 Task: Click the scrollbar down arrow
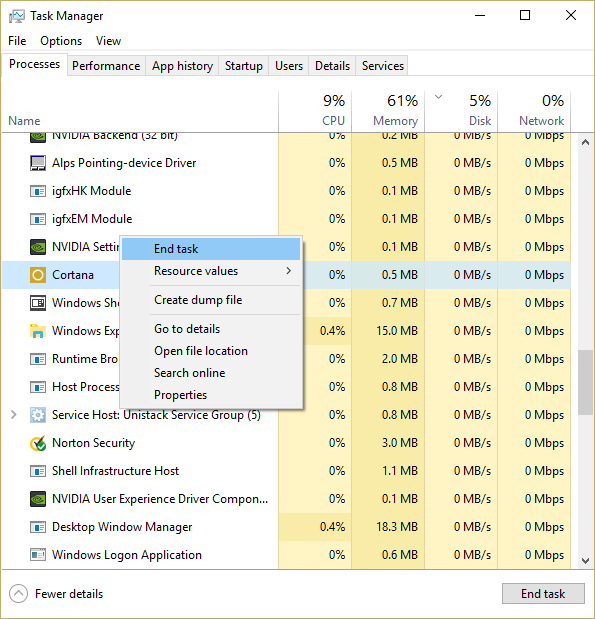click(586, 561)
